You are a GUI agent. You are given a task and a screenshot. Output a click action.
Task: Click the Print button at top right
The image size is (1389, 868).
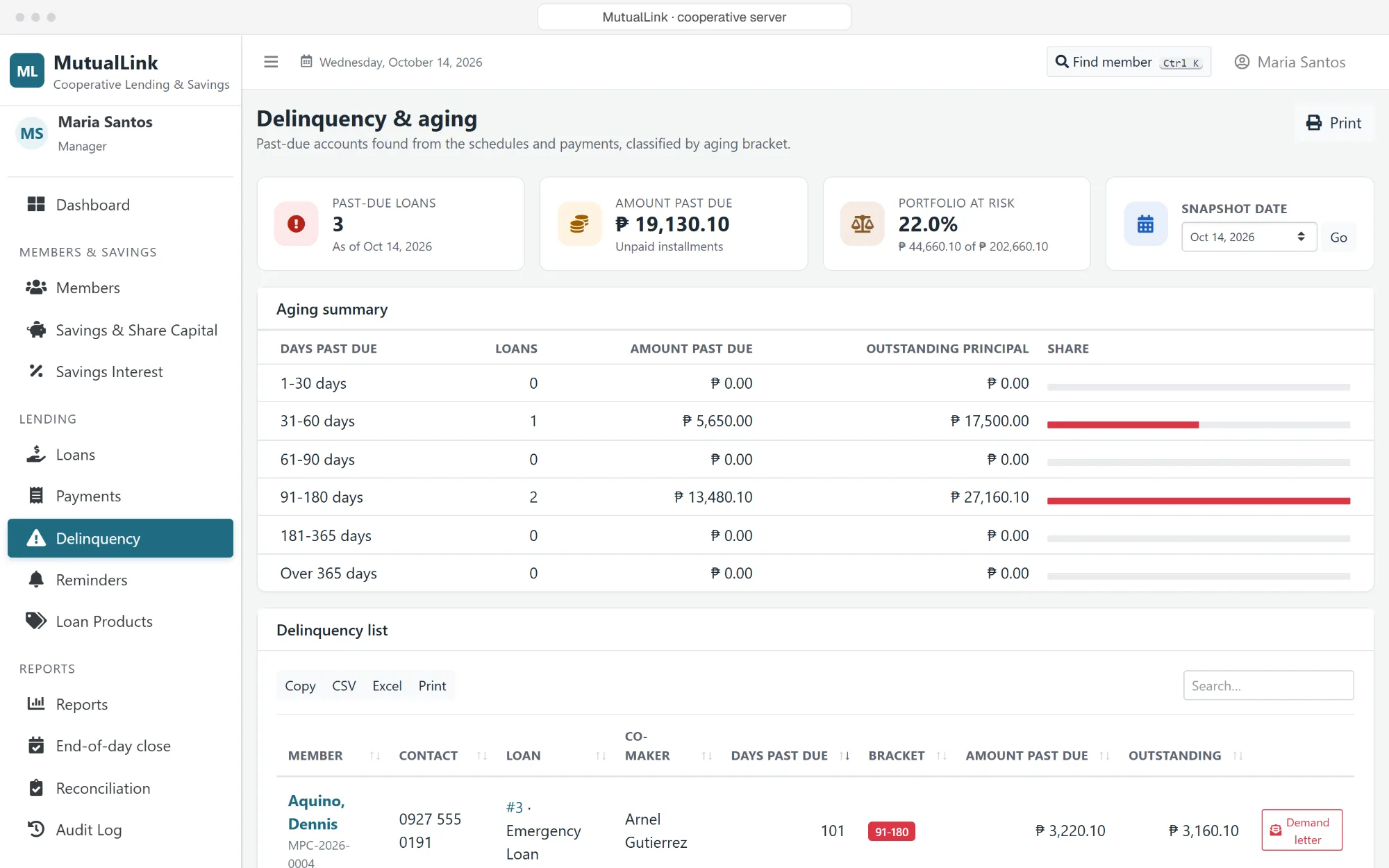1334,123
